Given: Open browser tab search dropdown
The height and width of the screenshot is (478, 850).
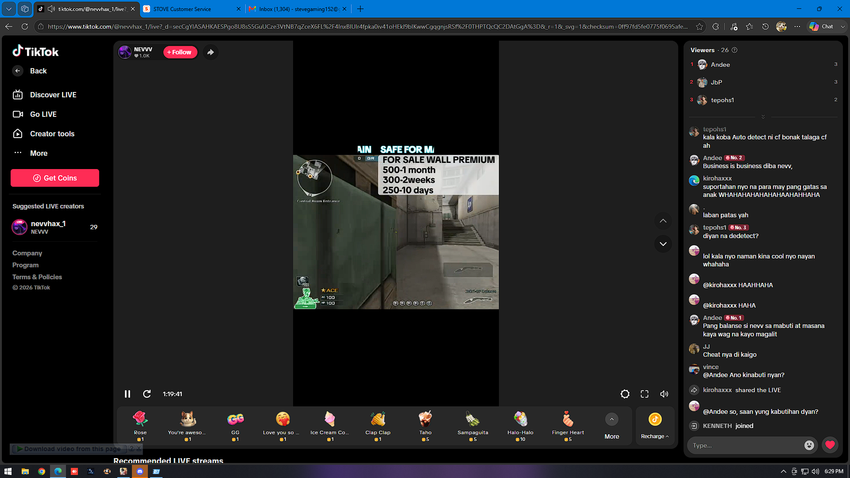Looking at the screenshot, I should 9,9.
